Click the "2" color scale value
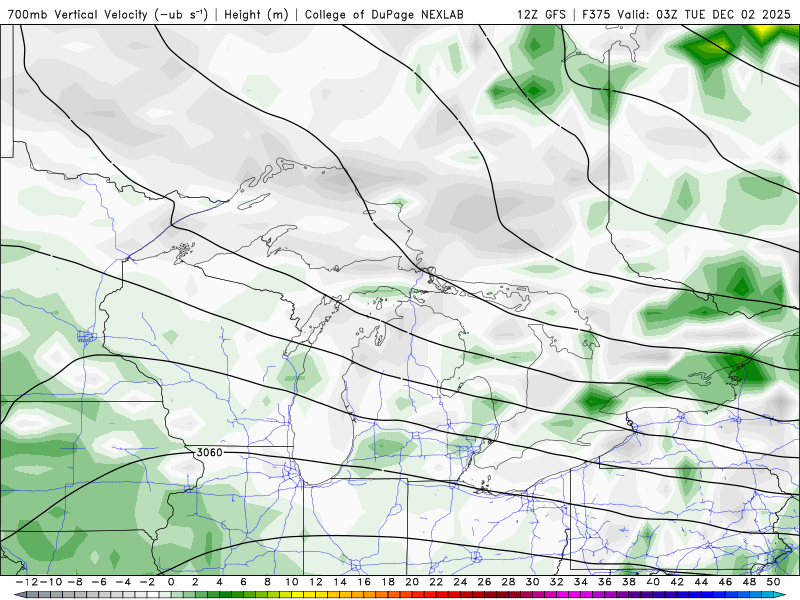The image size is (800, 600). pos(195,582)
